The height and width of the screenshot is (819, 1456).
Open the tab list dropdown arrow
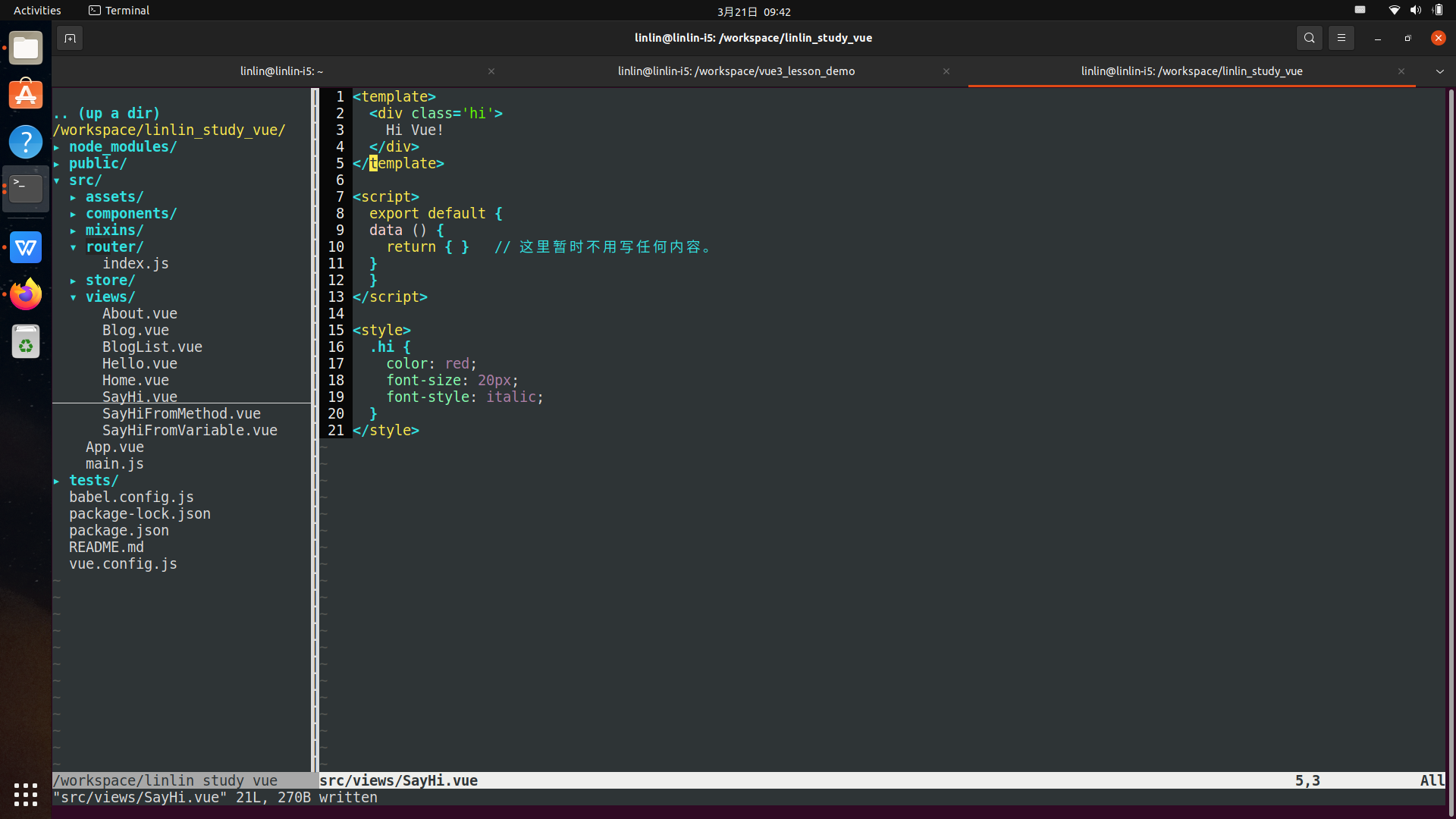[x=1439, y=71]
